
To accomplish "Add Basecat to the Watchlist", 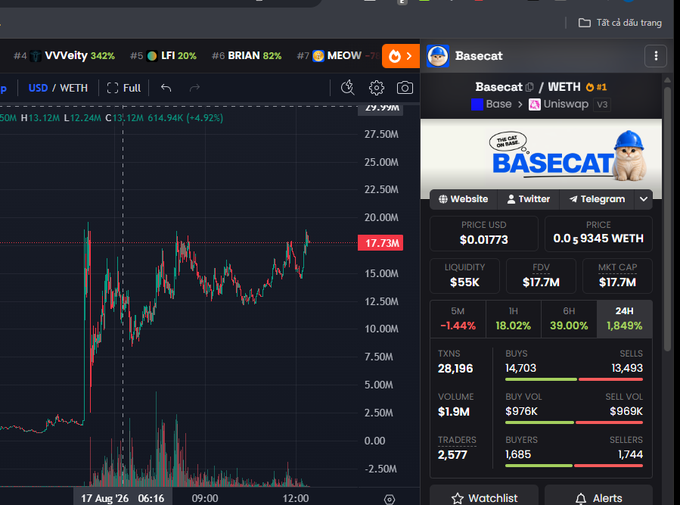I will [x=484, y=497].
